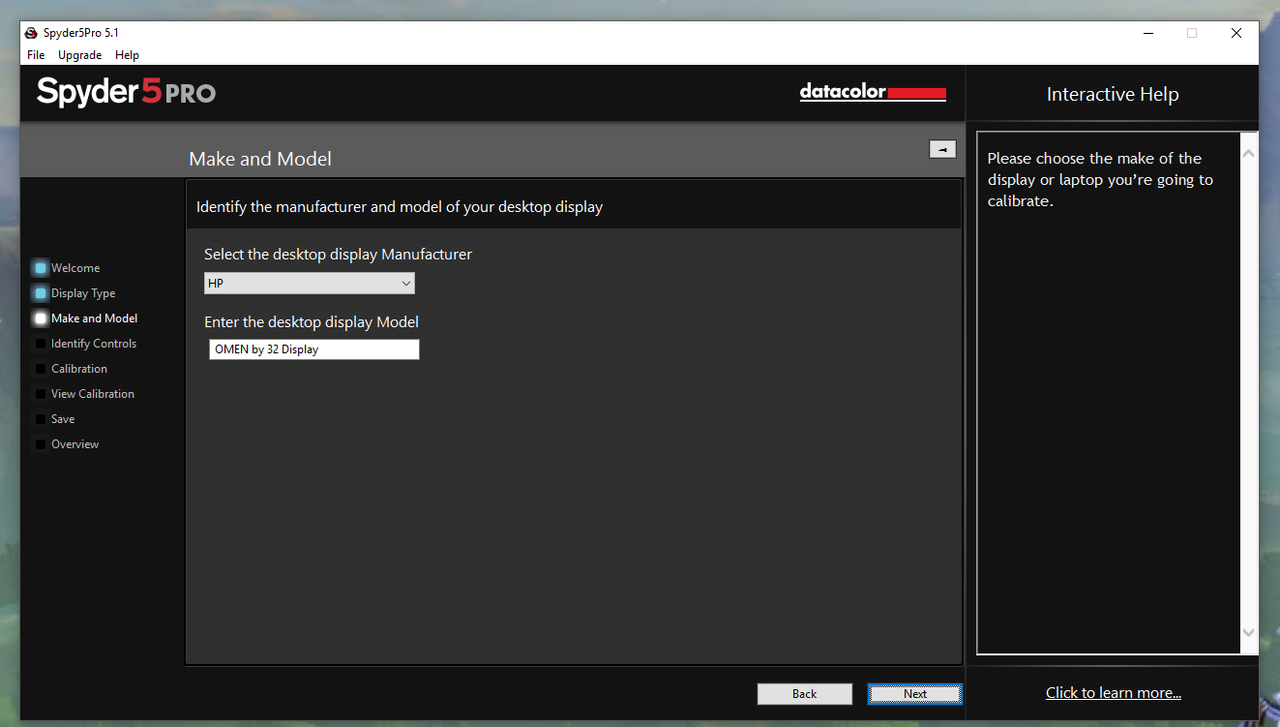Image resolution: width=1280 pixels, height=727 pixels.
Task: Collapse the Interactive Help panel arrow button
Action: 942,149
